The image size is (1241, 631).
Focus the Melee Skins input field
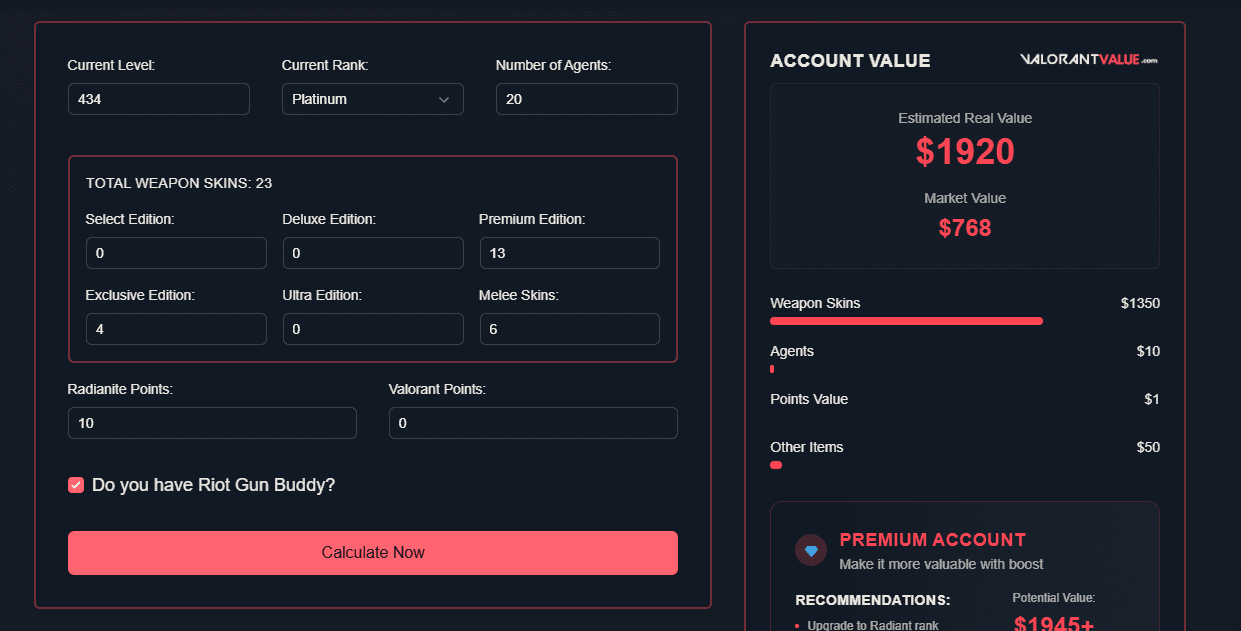[x=570, y=329]
